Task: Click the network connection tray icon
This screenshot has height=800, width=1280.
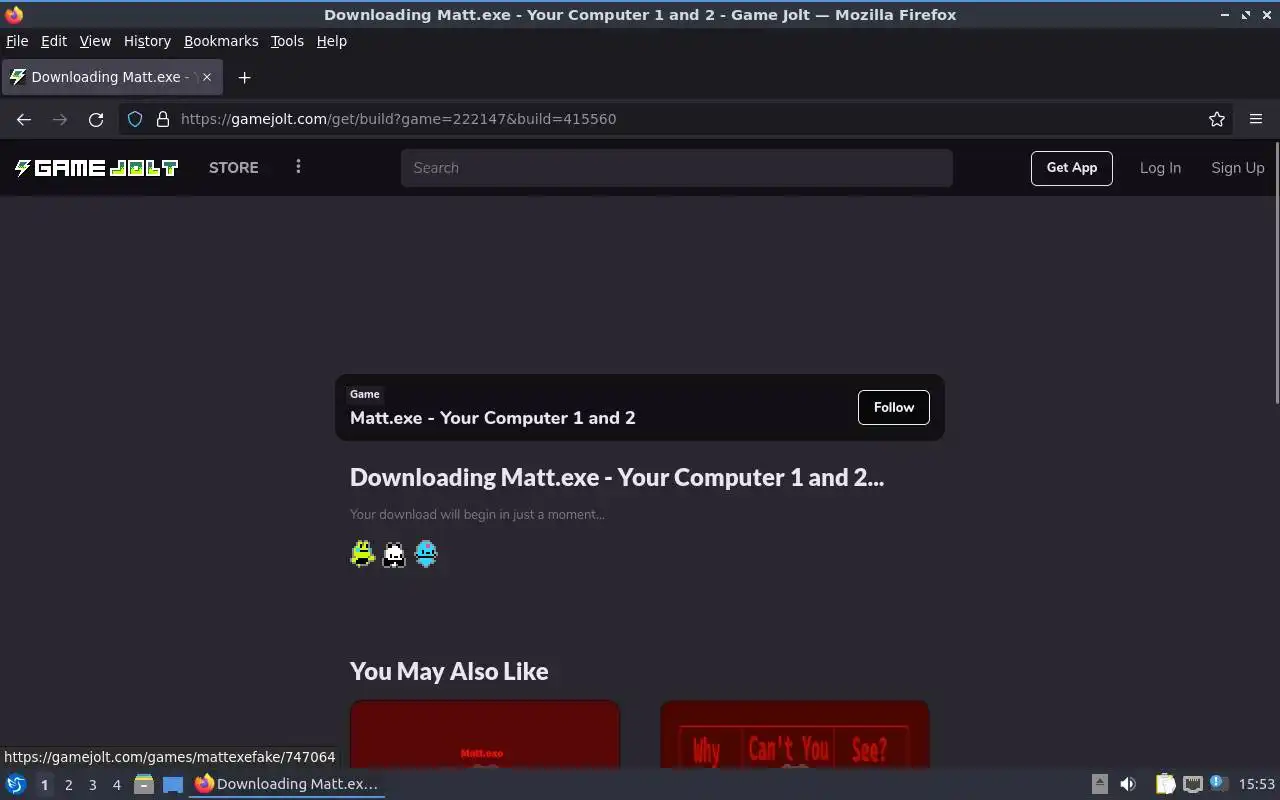Action: click(1192, 784)
